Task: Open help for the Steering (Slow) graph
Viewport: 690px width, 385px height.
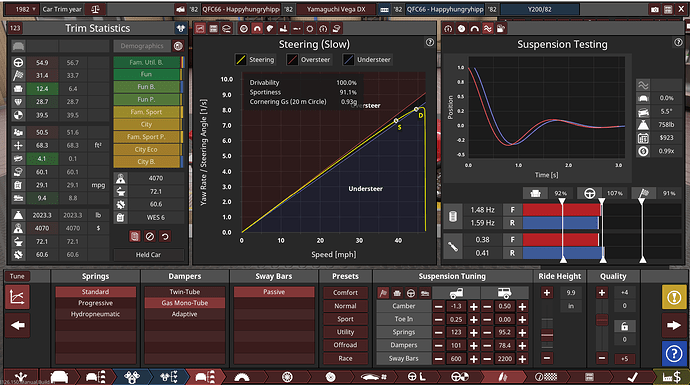Action: click(x=429, y=42)
